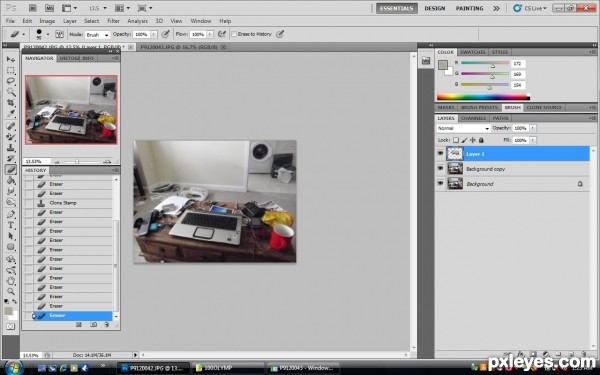Select the Dodge tool
Image resolution: width=600 pixels, height=375 pixels.
(11, 202)
